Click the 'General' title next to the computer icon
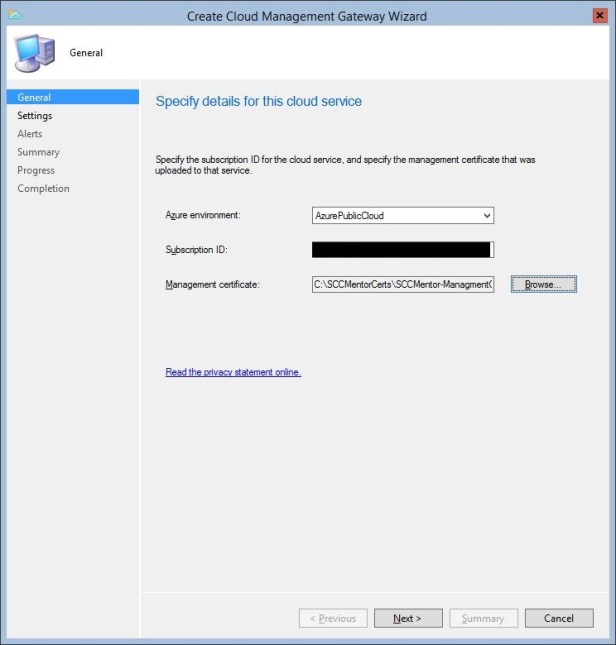The width and height of the screenshot is (616, 645). coord(86,53)
